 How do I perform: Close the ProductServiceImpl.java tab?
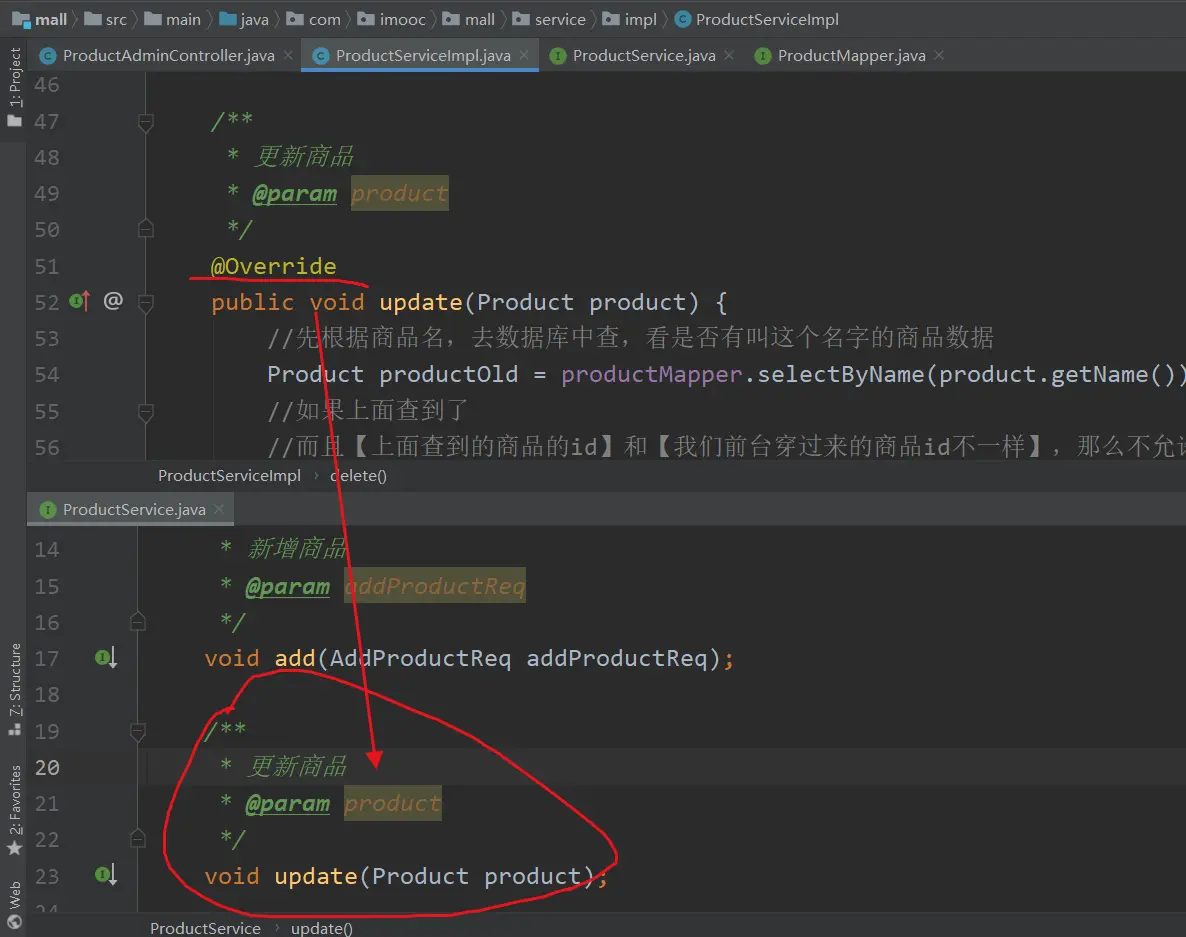(526, 56)
